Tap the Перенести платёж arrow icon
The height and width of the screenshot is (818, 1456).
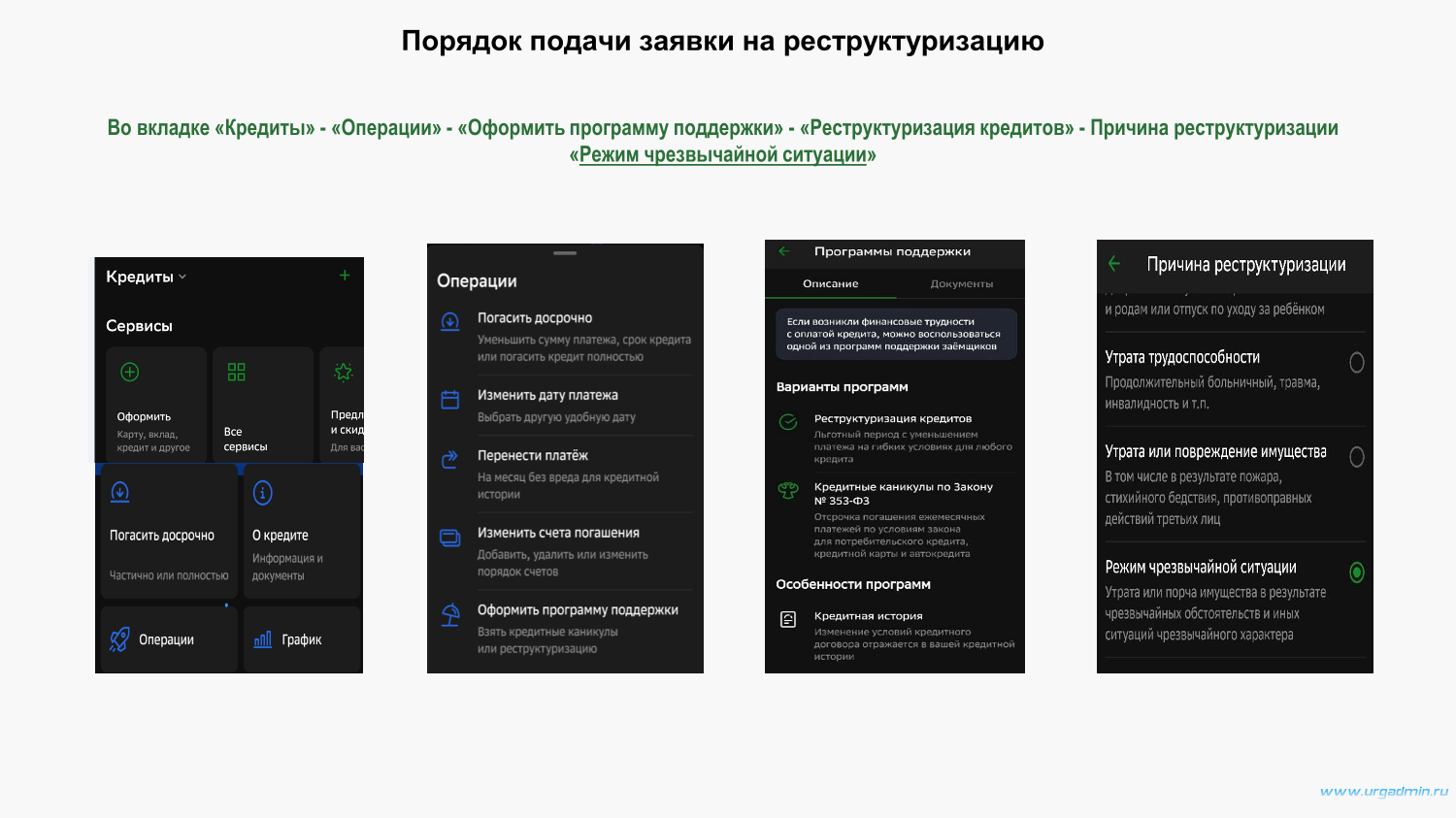(450, 459)
